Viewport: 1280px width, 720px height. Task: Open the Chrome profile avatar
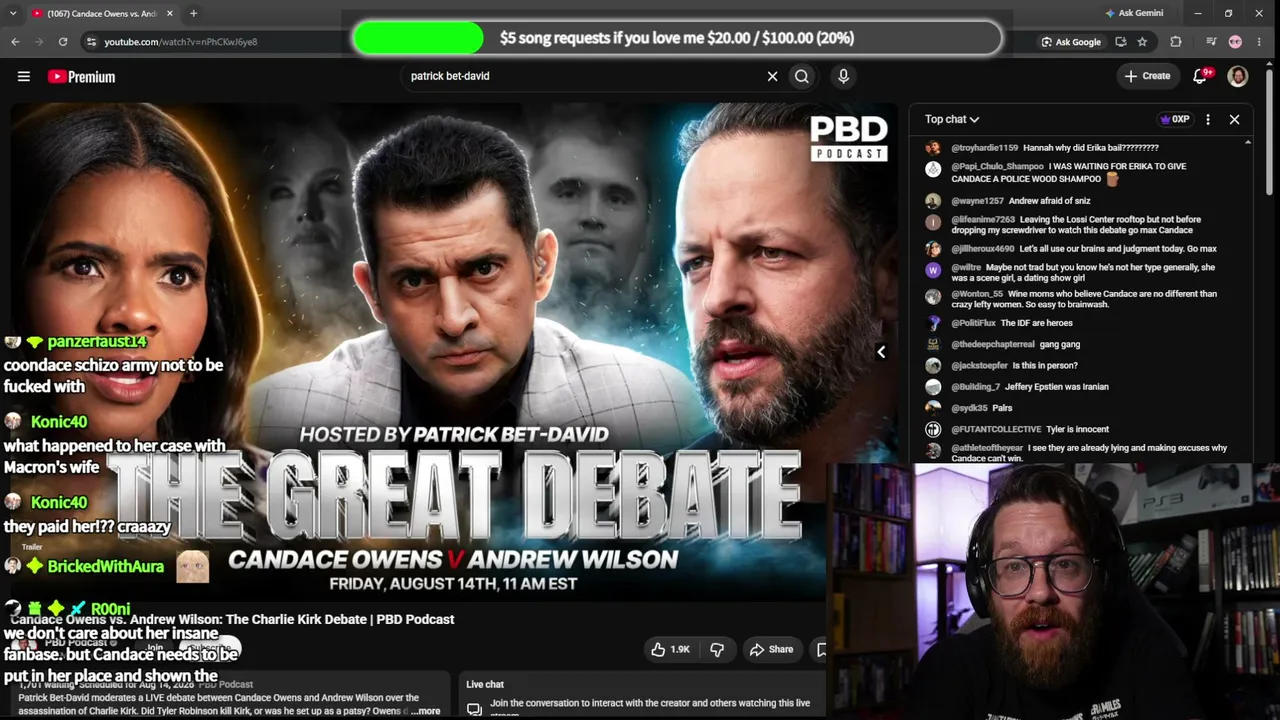pos(1235,42)
